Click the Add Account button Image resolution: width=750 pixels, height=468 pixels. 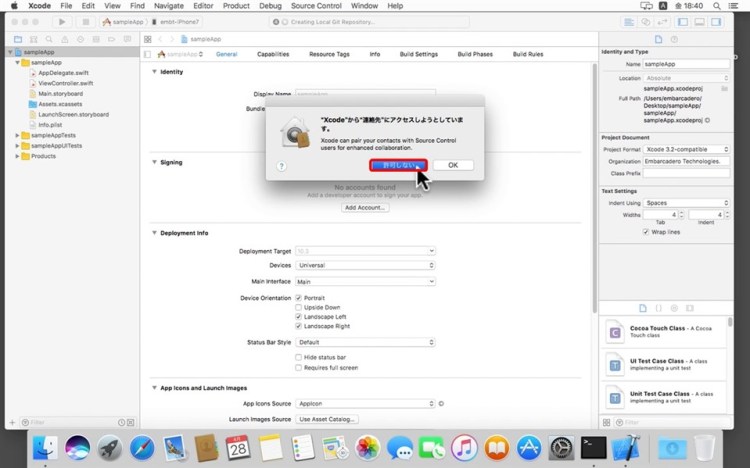365,208
